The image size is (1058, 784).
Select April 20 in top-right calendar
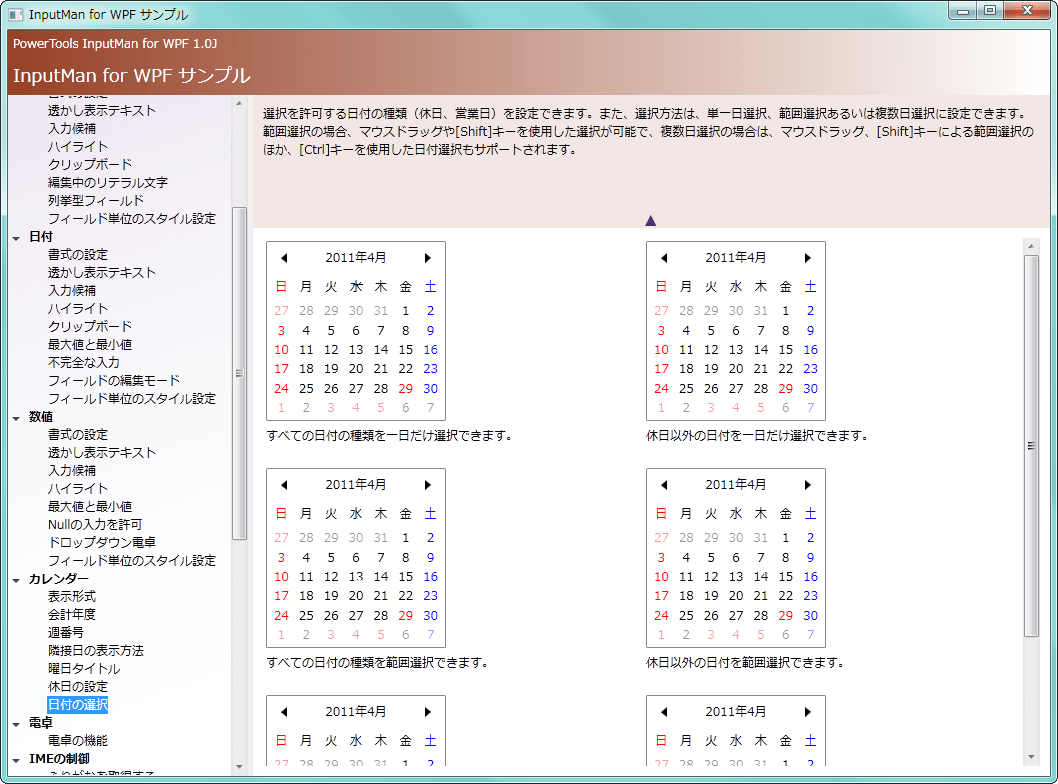(x=736, y=369)
